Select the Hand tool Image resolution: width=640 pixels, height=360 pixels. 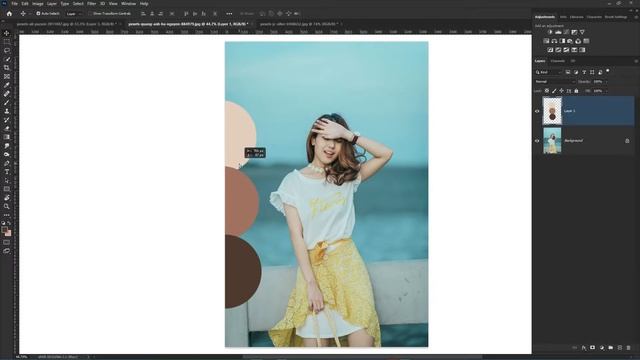7,198
